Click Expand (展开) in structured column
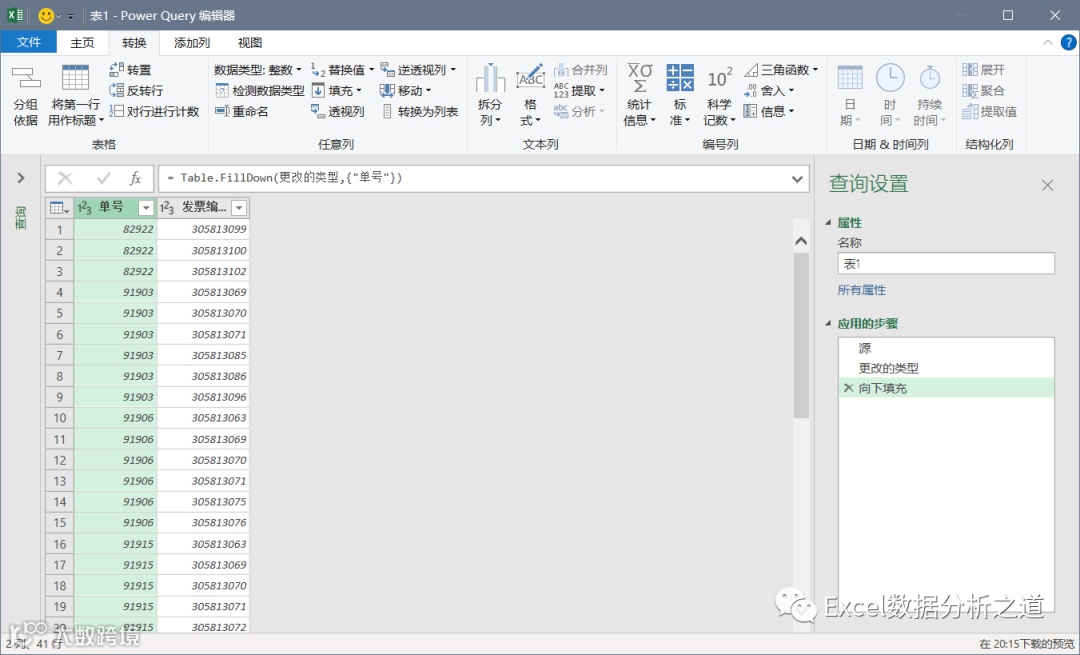1080x655 pixels. pyautogui.click(x=984, y=70)
